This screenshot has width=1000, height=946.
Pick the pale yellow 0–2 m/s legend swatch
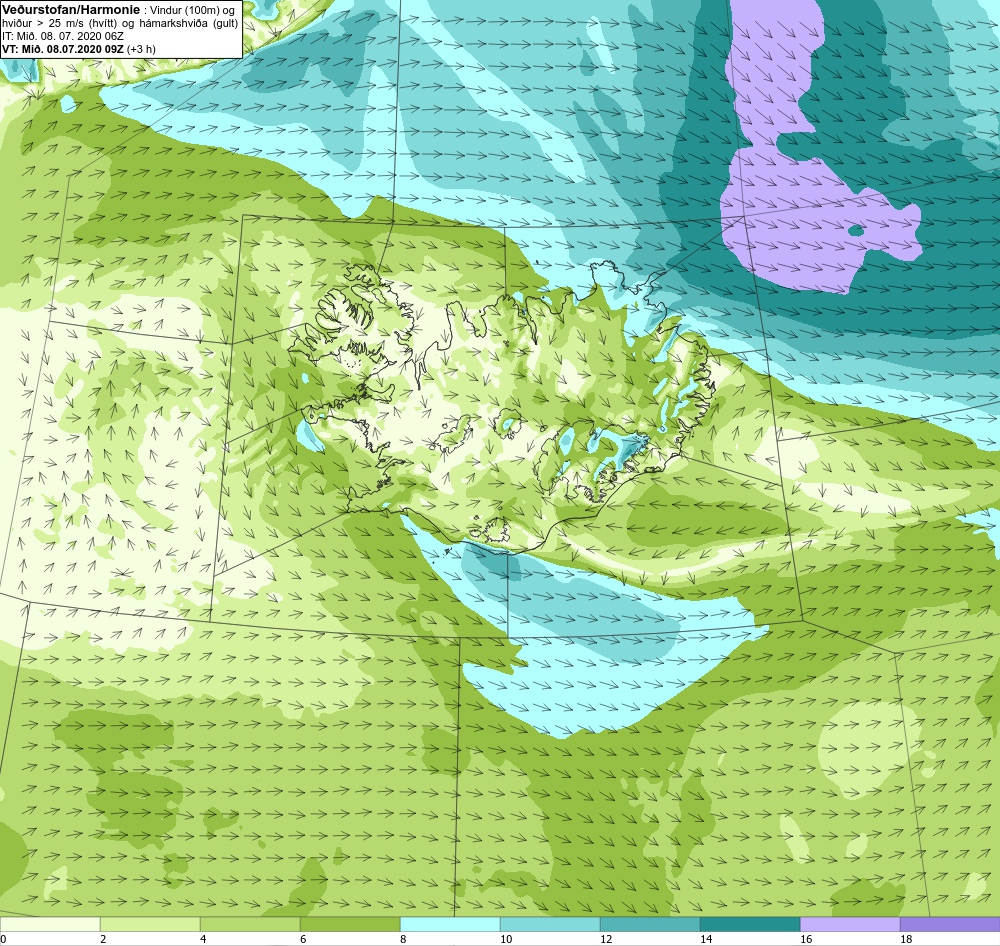point(50,924)
